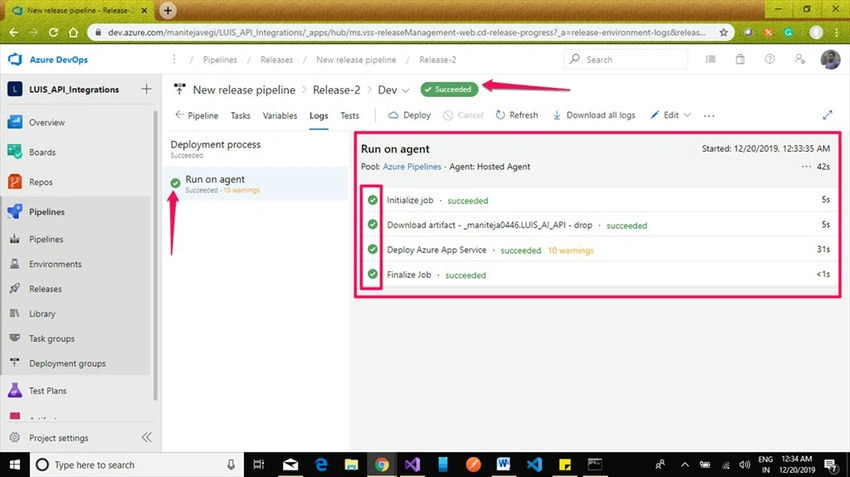850x477 pixels.
Task: Open the Windows Start menu
Action: point(15,465)
